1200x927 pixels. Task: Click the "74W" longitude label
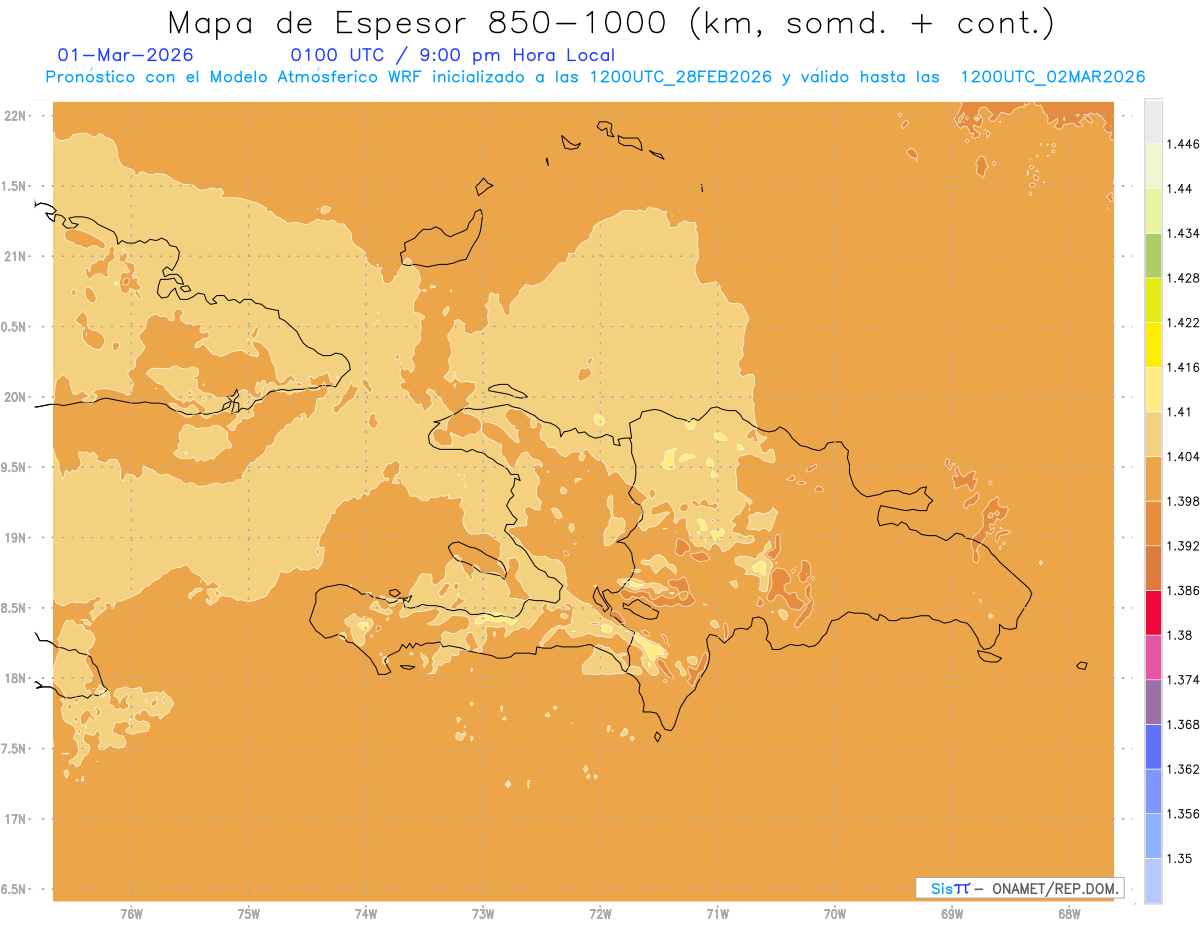(x=366, y=914)
